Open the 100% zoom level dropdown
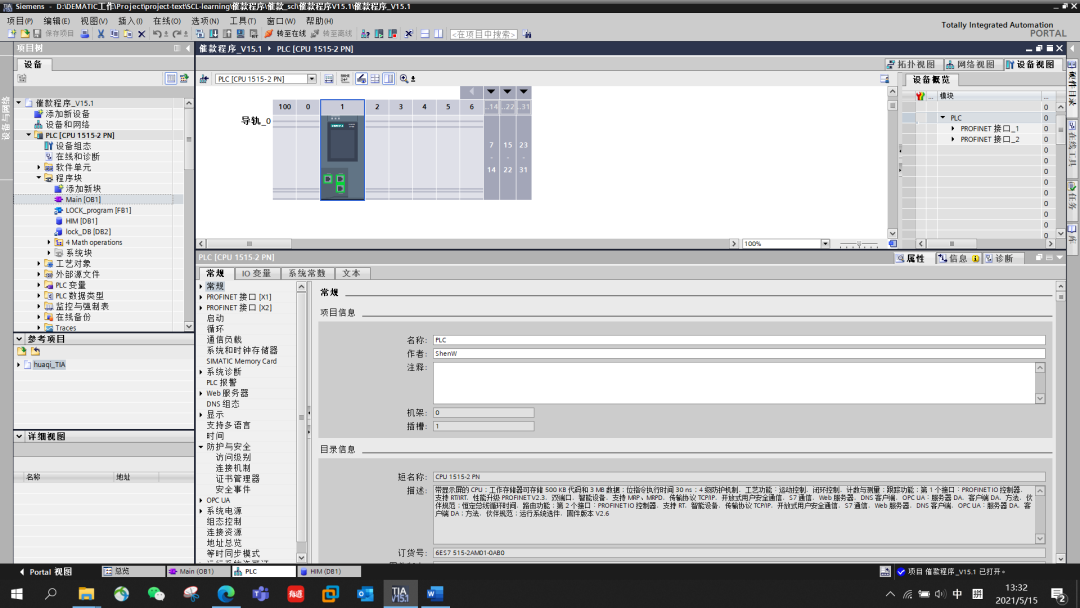The width and height of the screenshot is (1080, 608). [x=825, y=244]
